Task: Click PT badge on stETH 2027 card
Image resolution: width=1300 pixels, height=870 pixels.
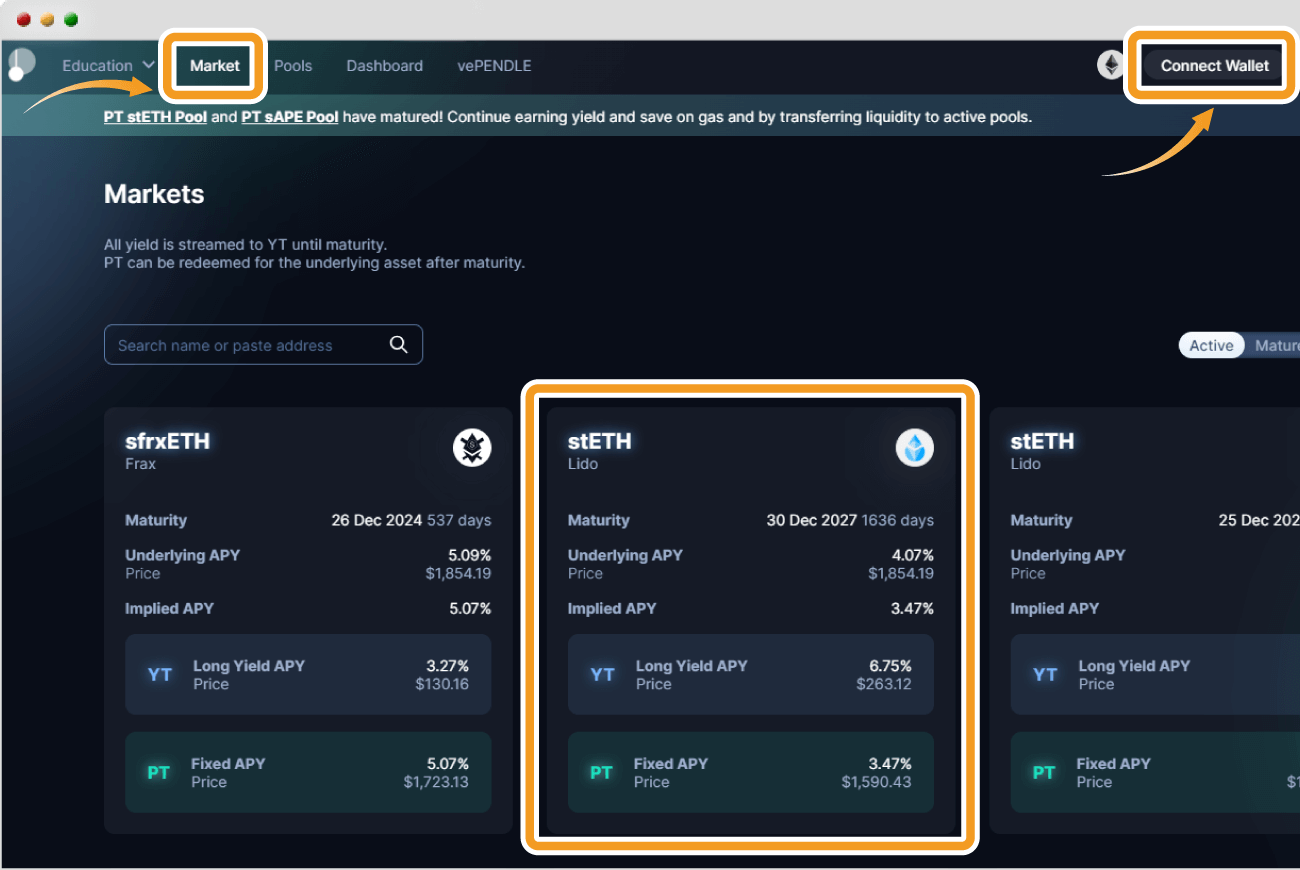Action: click(601, 773)
